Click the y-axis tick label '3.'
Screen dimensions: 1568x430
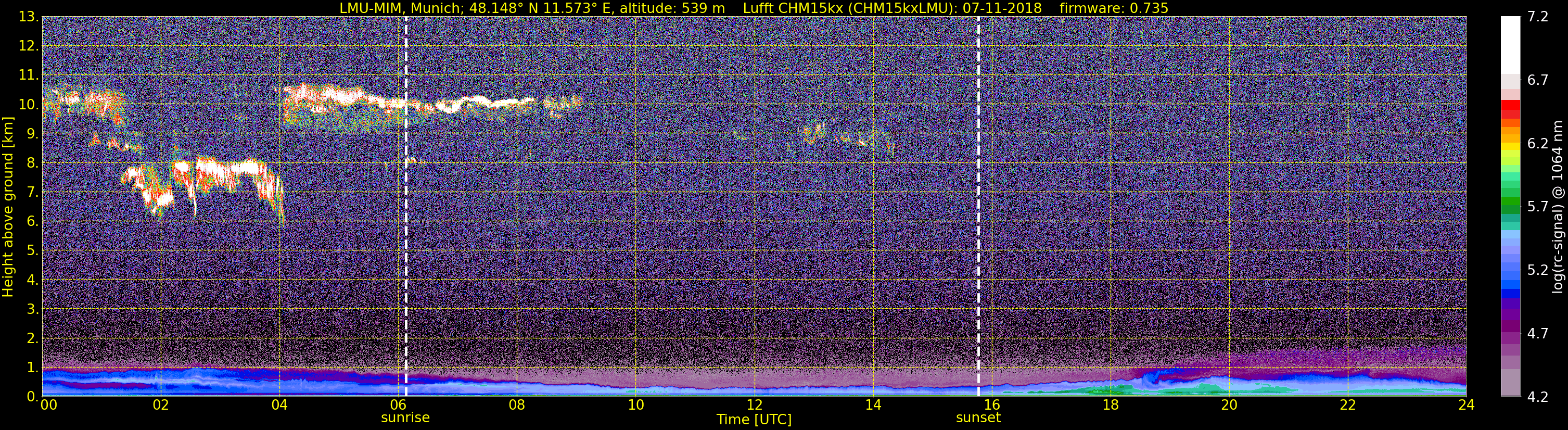point(32,309)
